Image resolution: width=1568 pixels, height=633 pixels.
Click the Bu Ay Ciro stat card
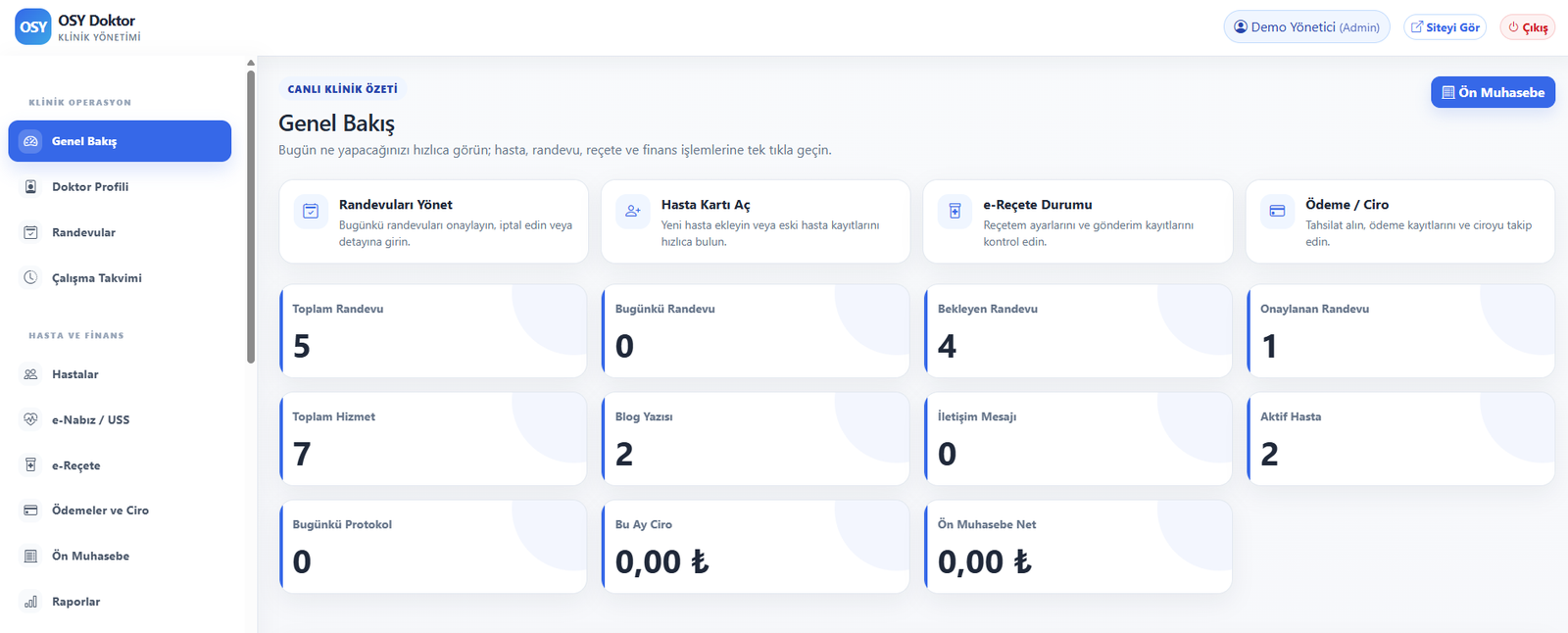(x=756, y=547)
